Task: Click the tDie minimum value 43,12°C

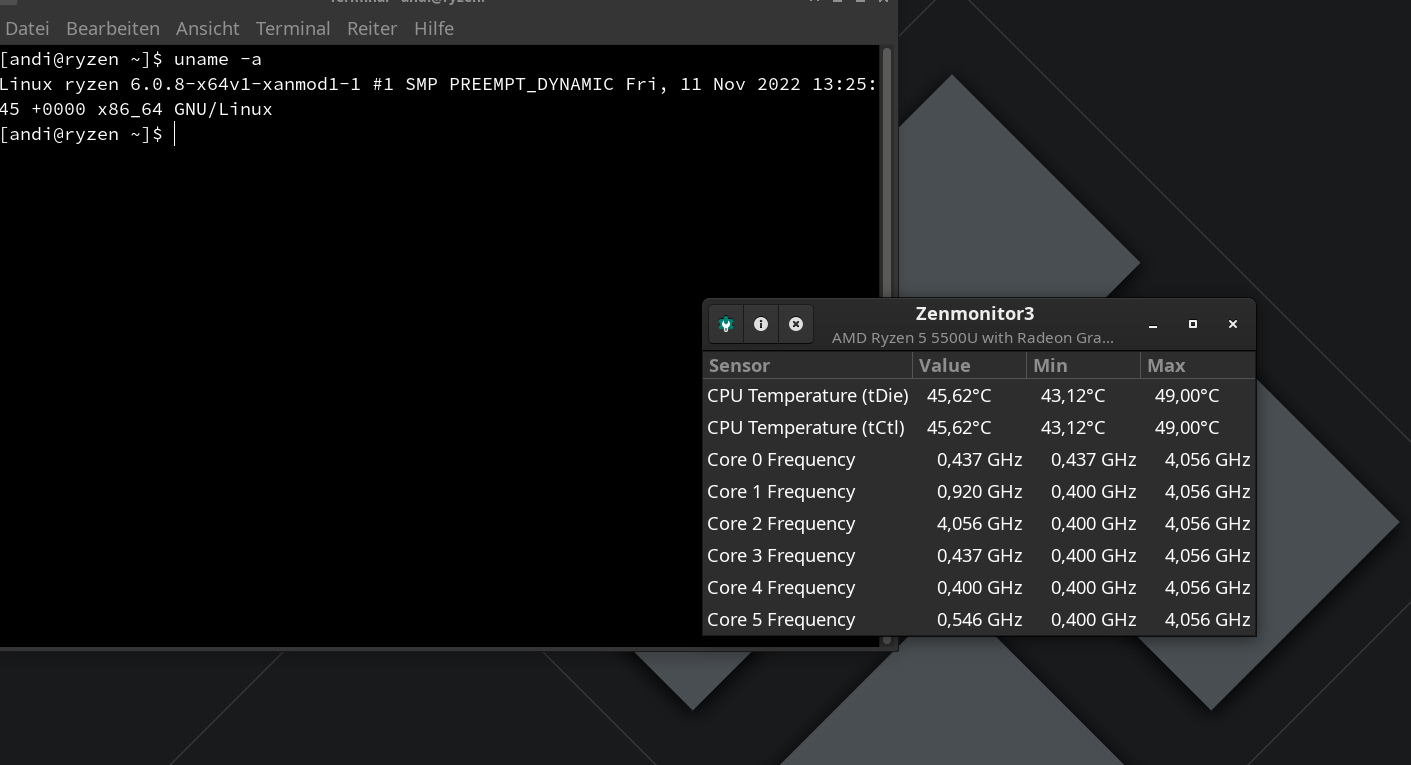Action: 1073,396
